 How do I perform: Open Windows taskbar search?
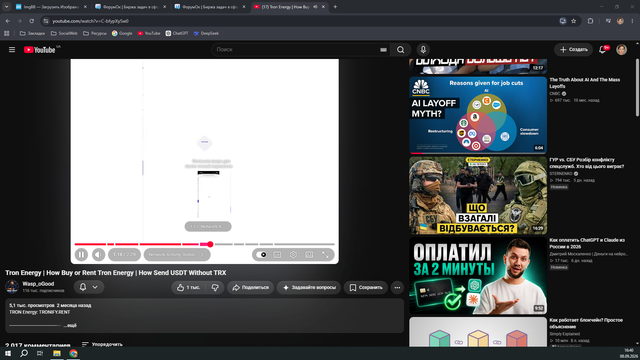click(24, 353)
